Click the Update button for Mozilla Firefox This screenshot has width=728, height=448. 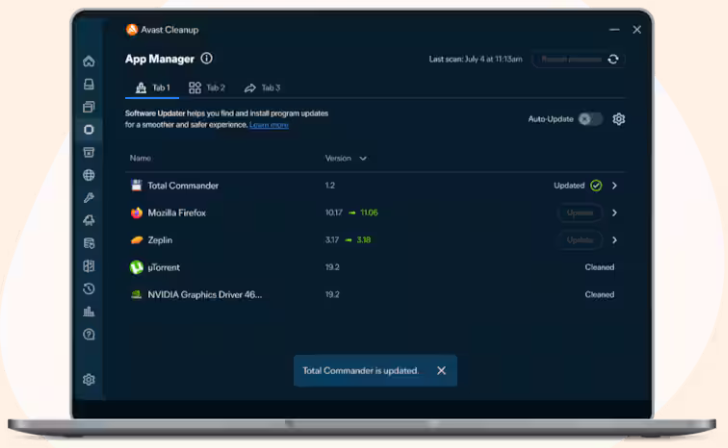pos(580,213)
